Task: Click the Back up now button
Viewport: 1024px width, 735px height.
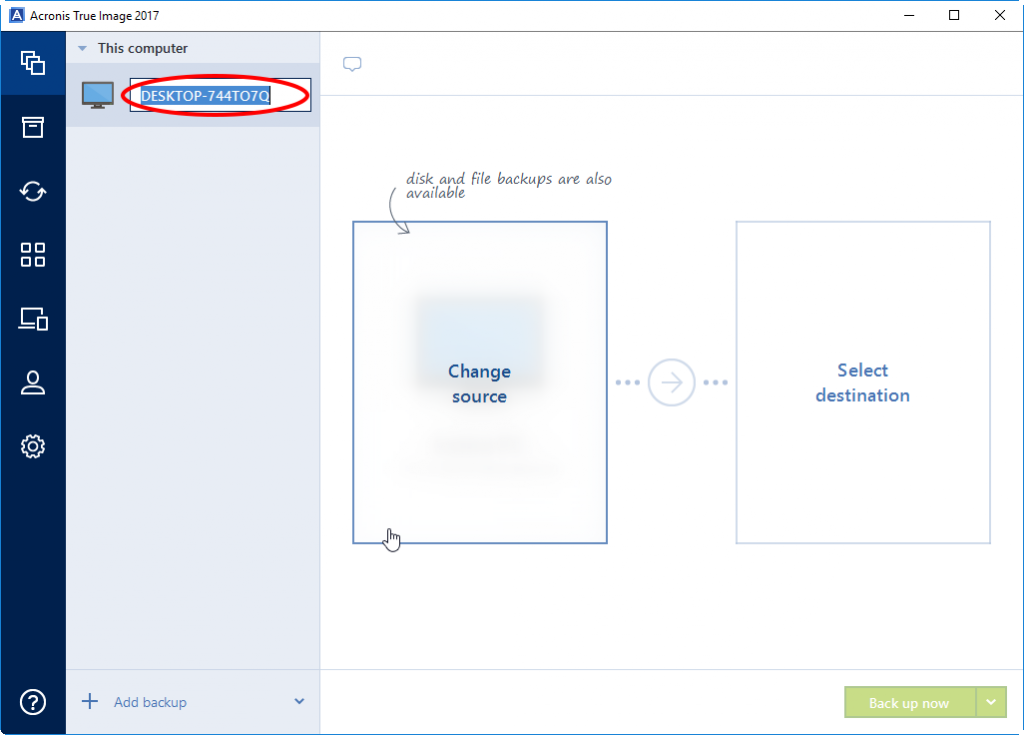Action: point(909,702)
